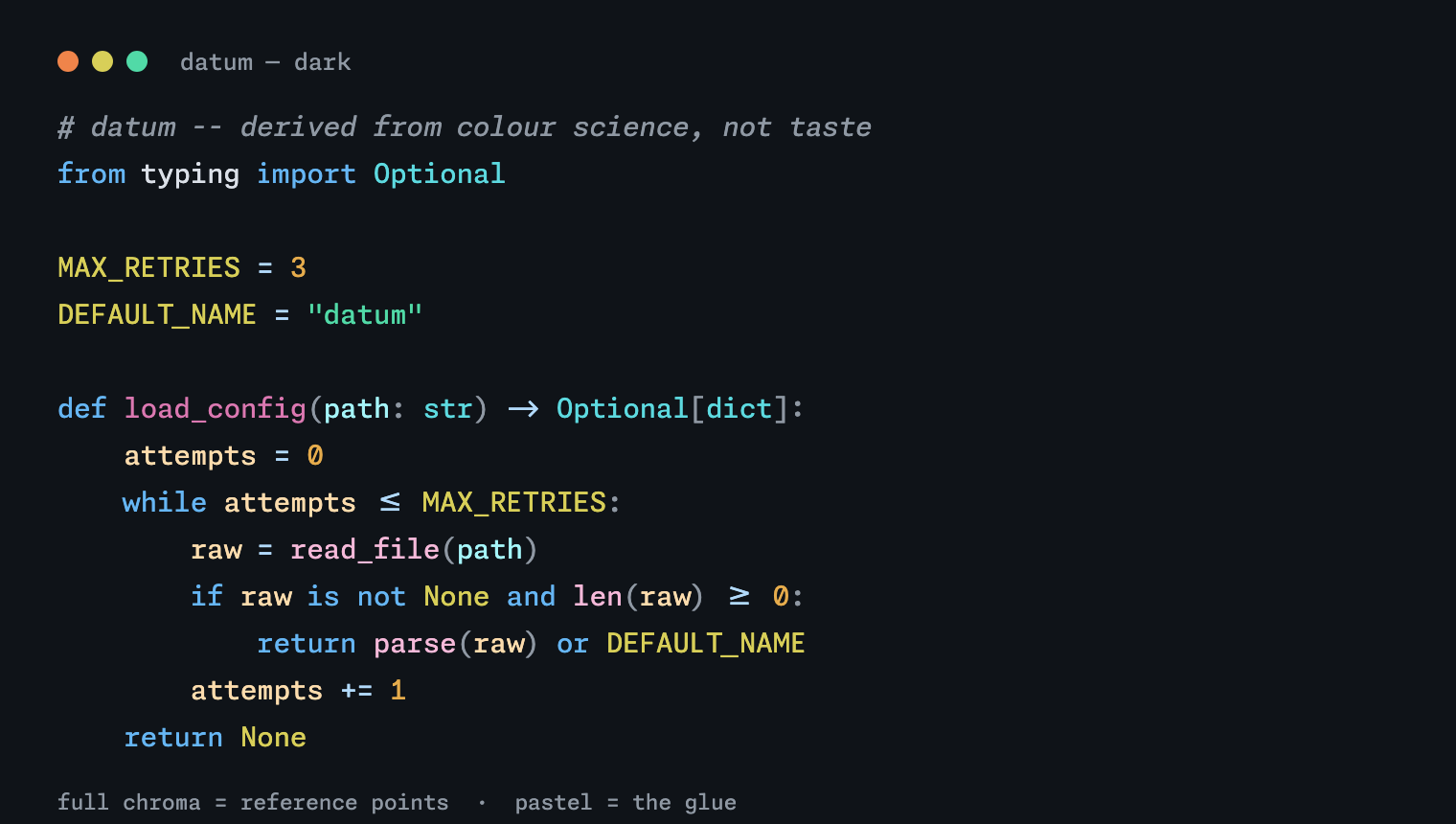Click the orange window dot

click(x=68, y=61)
